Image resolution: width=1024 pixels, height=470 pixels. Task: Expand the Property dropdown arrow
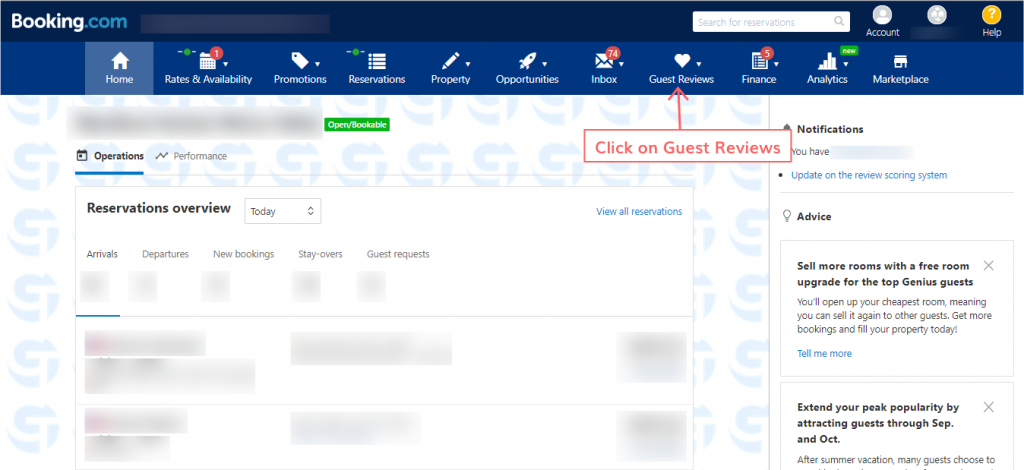[468, 64]
